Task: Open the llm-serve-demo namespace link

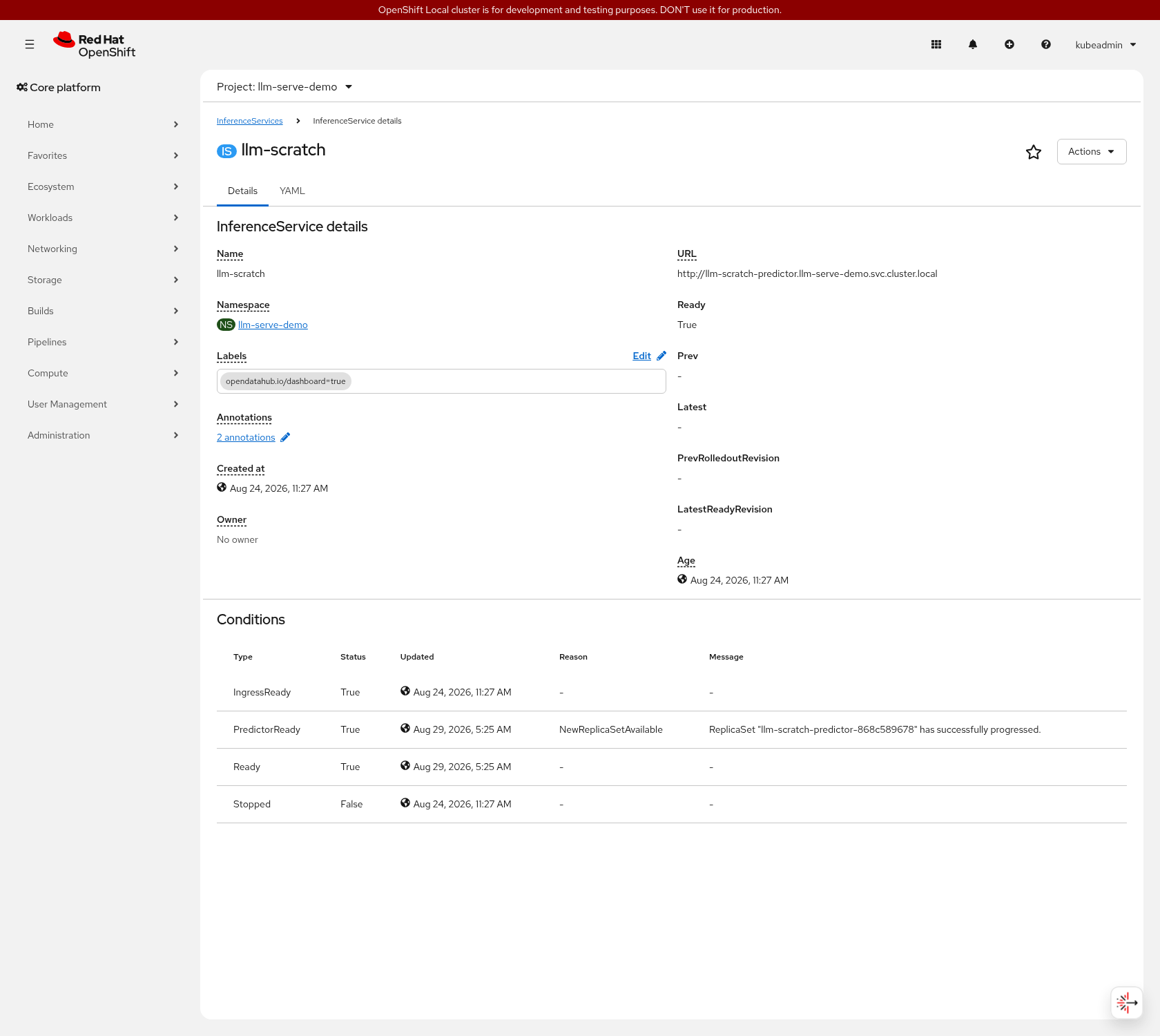Action: (273, 325)
